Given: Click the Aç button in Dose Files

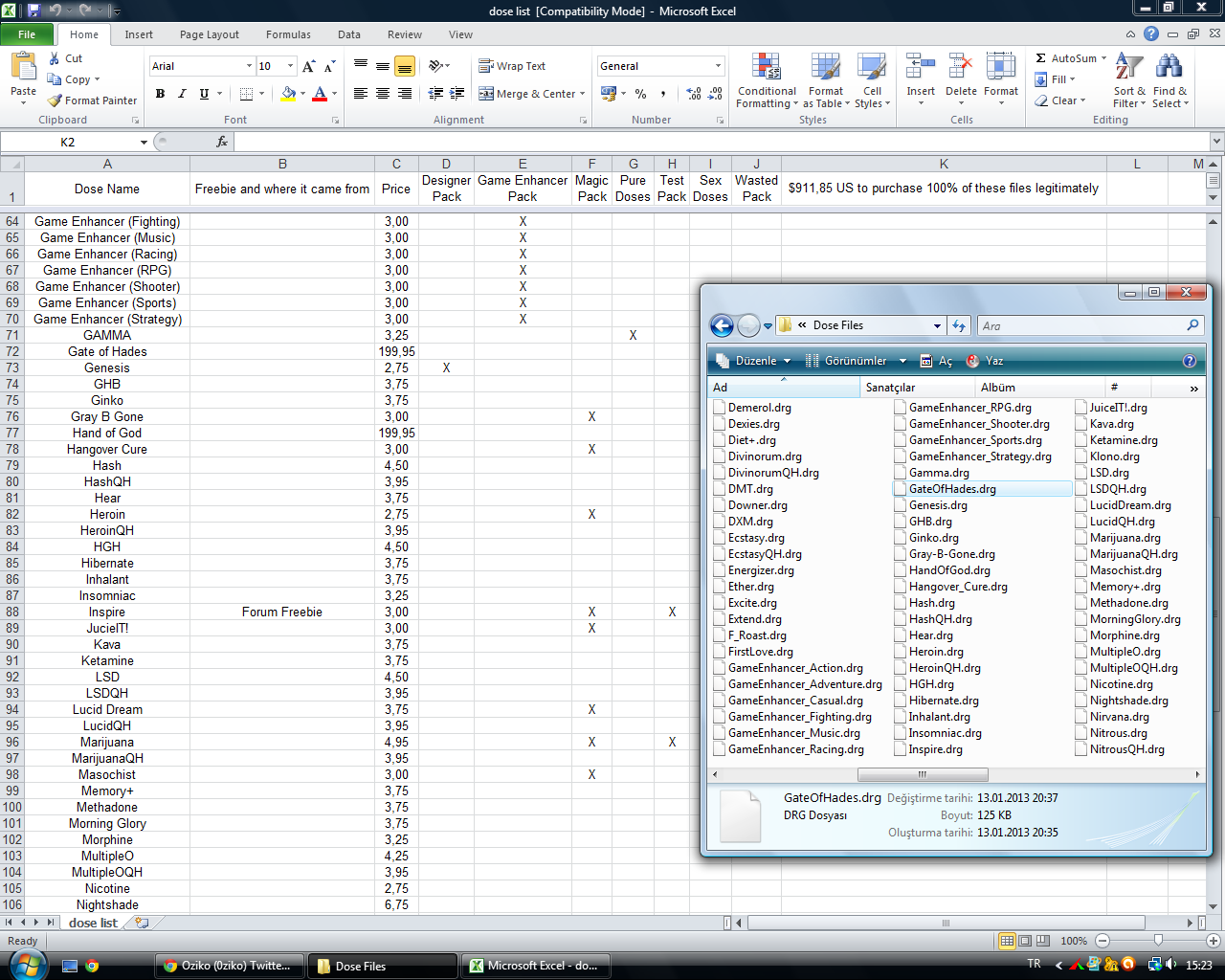Looking at the screenshot, I should click(x=936, y=361).
